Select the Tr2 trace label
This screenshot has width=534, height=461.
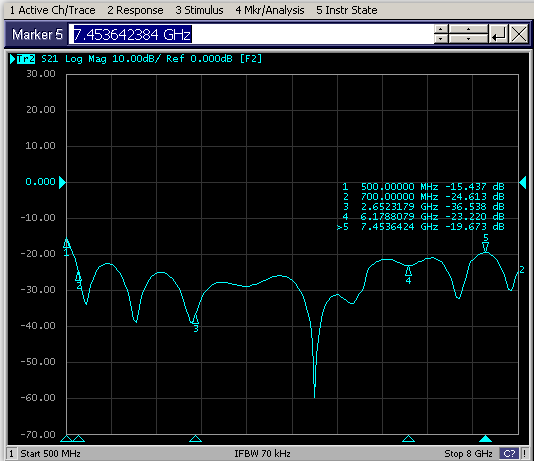(26, 59)
